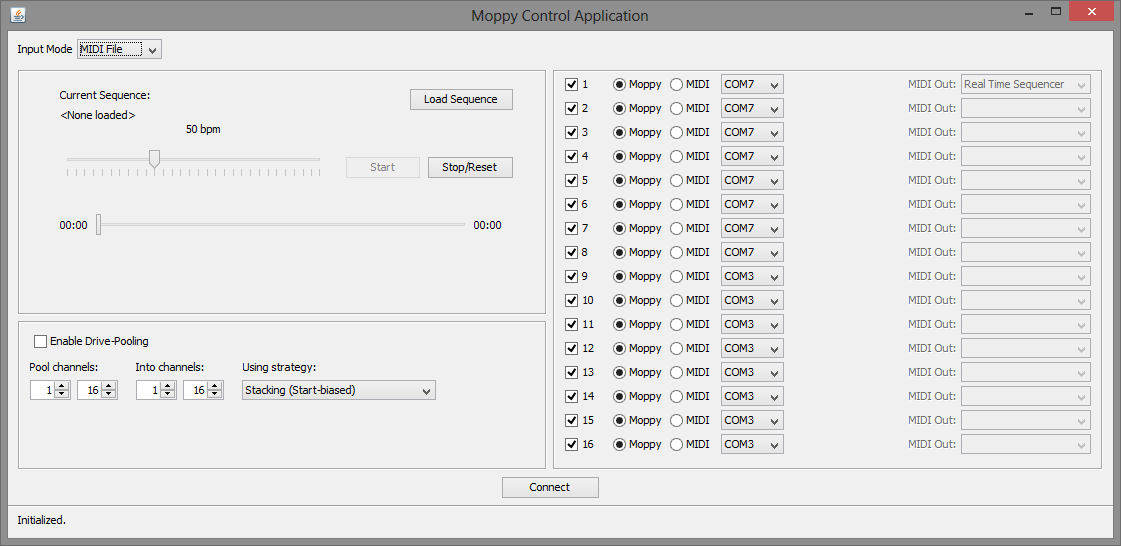The width and height of the screenshot is (1121, 546).
Task: Click the Java icon in the title bar
Action: [x=18, y=15]
